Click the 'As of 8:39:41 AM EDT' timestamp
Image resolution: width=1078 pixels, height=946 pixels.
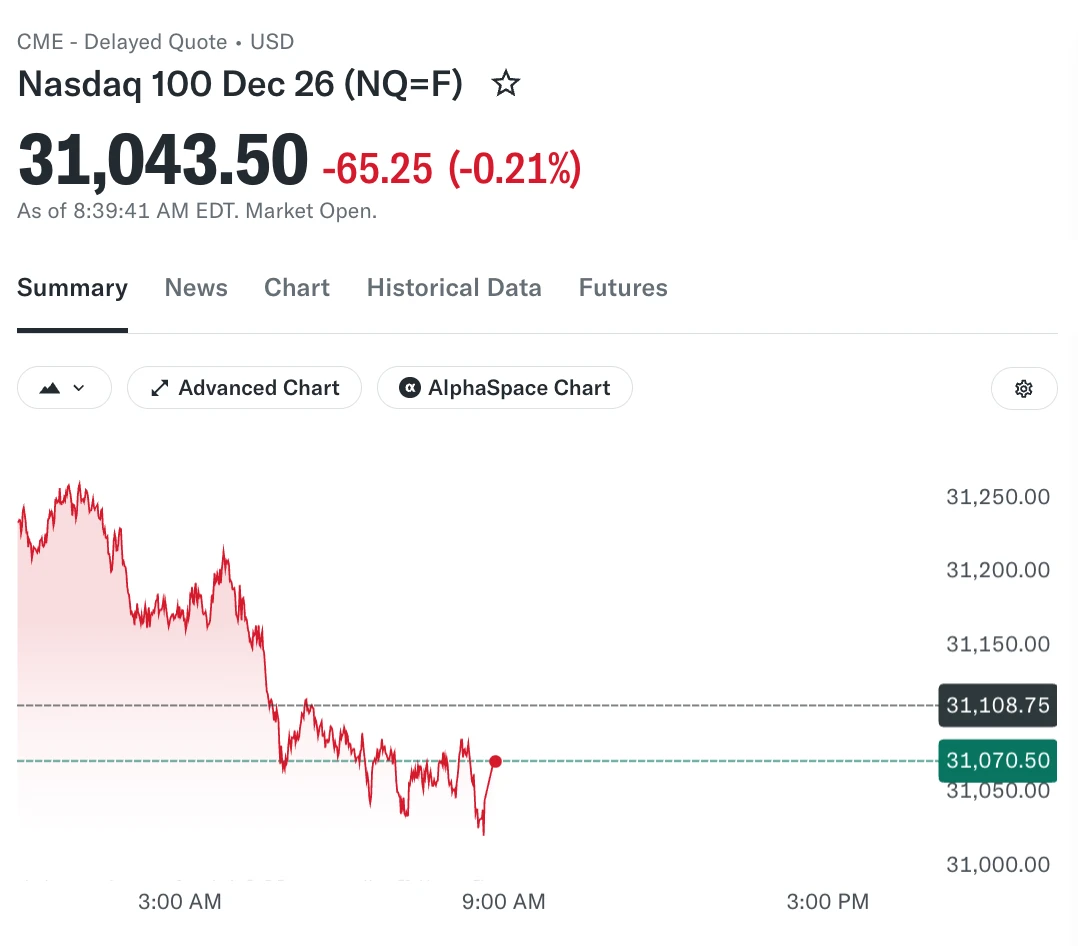pyautogui.click(x=129, y=210)
